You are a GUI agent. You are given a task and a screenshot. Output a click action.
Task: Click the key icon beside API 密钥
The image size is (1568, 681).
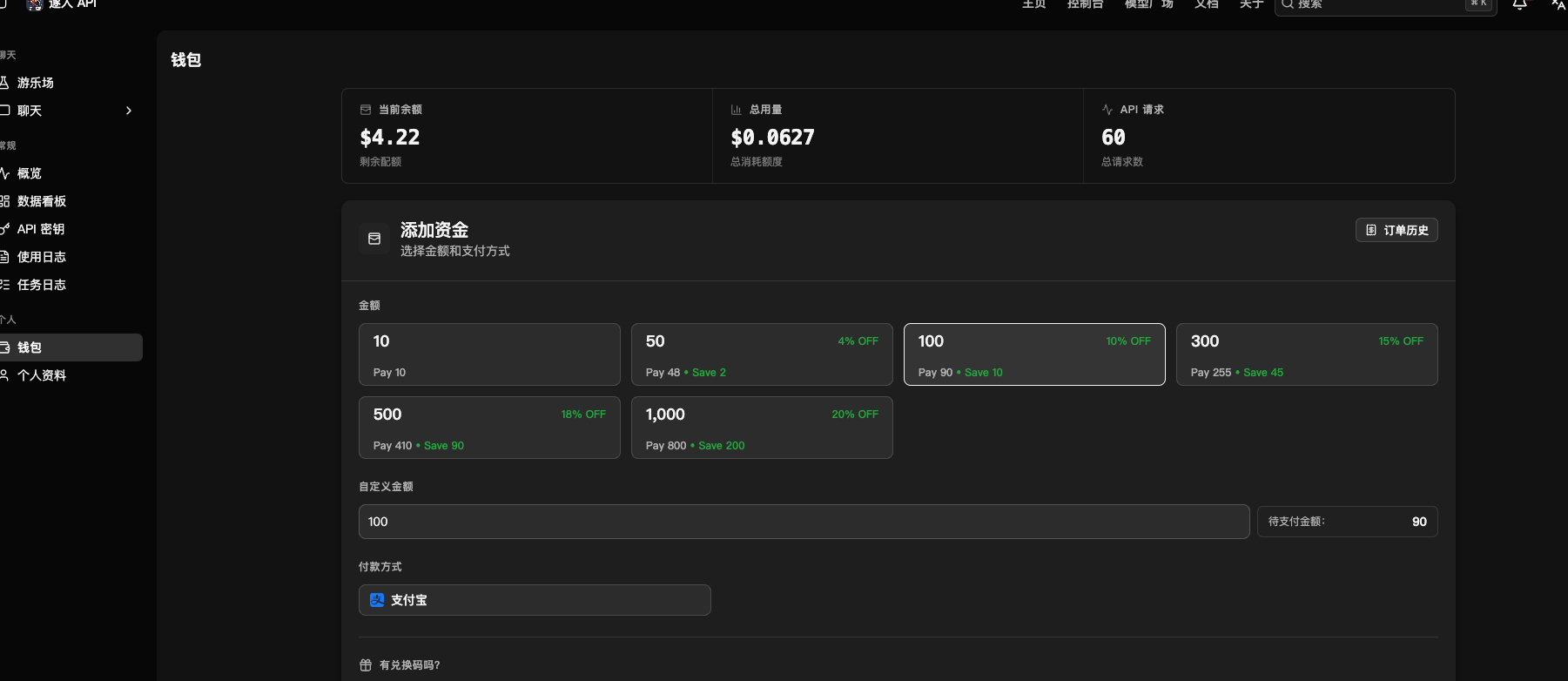pyautogui.click(x=4, y=229)
